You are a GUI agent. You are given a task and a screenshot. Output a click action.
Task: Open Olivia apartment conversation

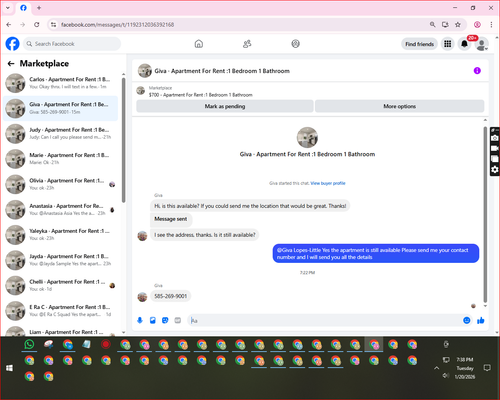[x=60, y=184]
